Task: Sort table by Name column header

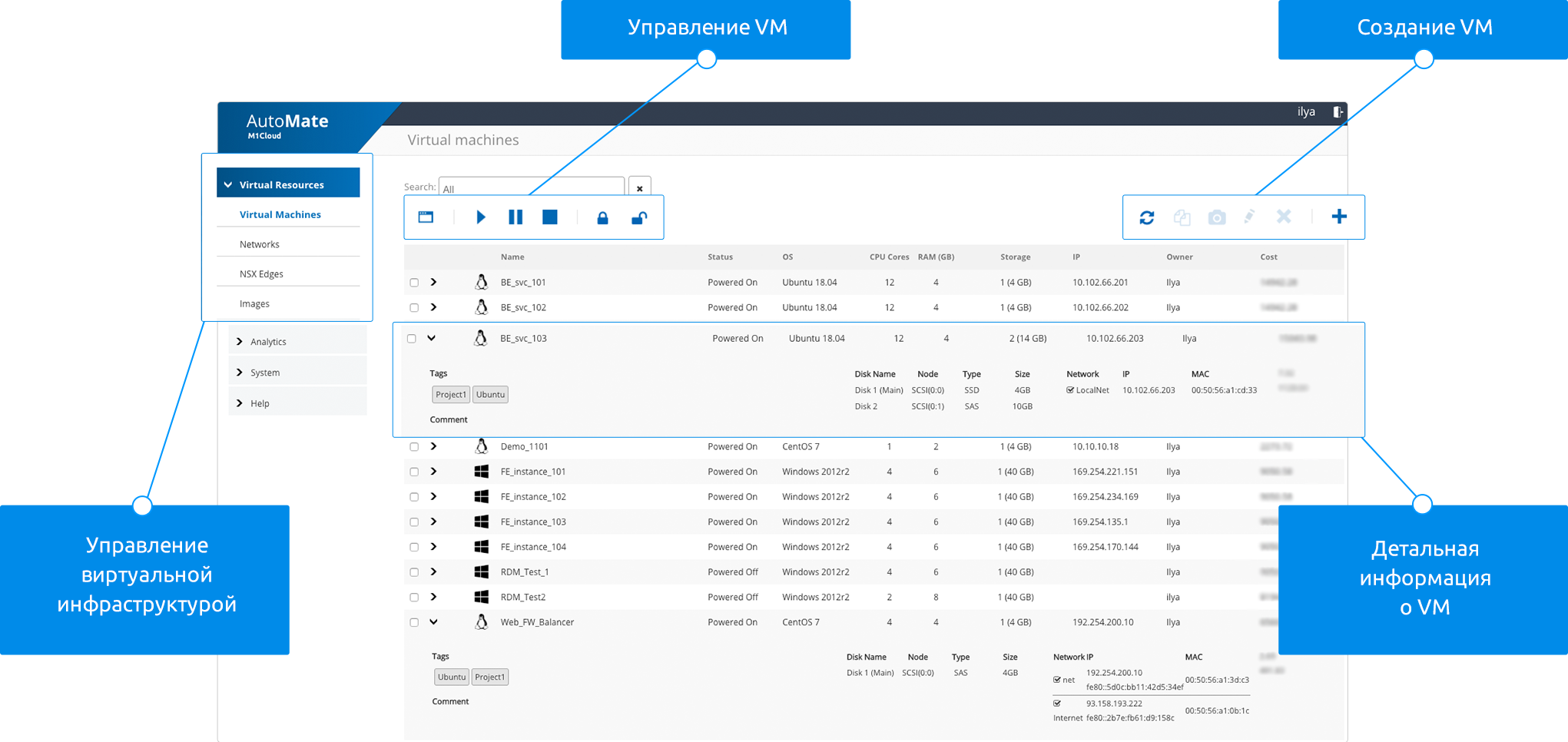Action: (x=512, y=257)
